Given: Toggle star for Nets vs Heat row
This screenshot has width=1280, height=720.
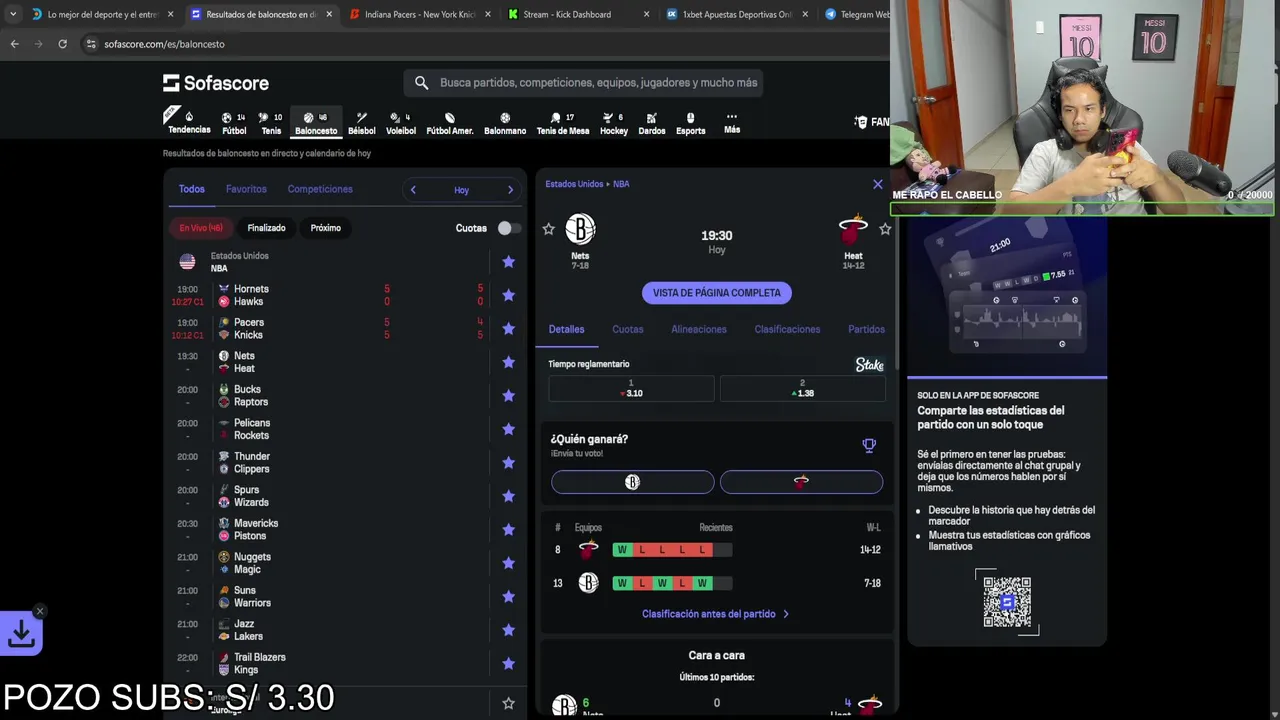Looking at the screenshot, I should click(508, 362).
